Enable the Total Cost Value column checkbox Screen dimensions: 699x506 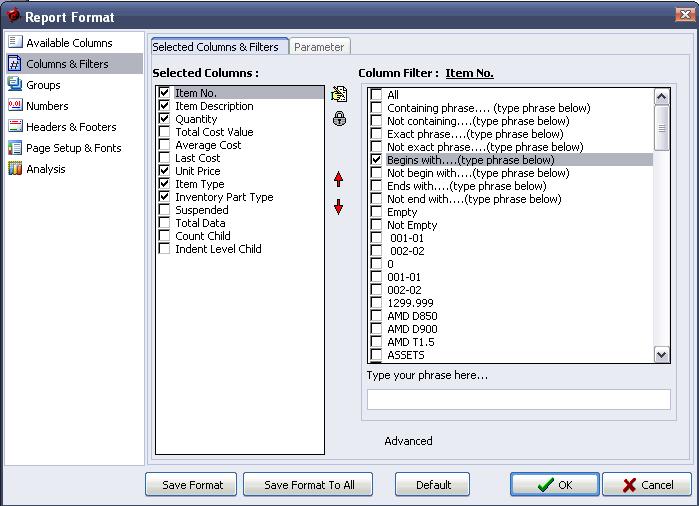tap(165, 132)
